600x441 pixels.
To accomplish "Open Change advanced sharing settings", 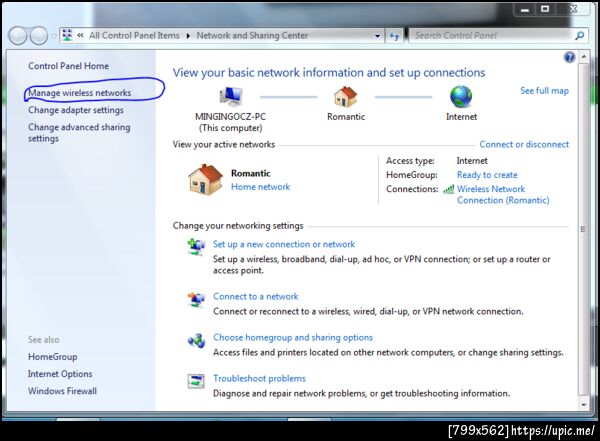I will [x=79, y=133].
